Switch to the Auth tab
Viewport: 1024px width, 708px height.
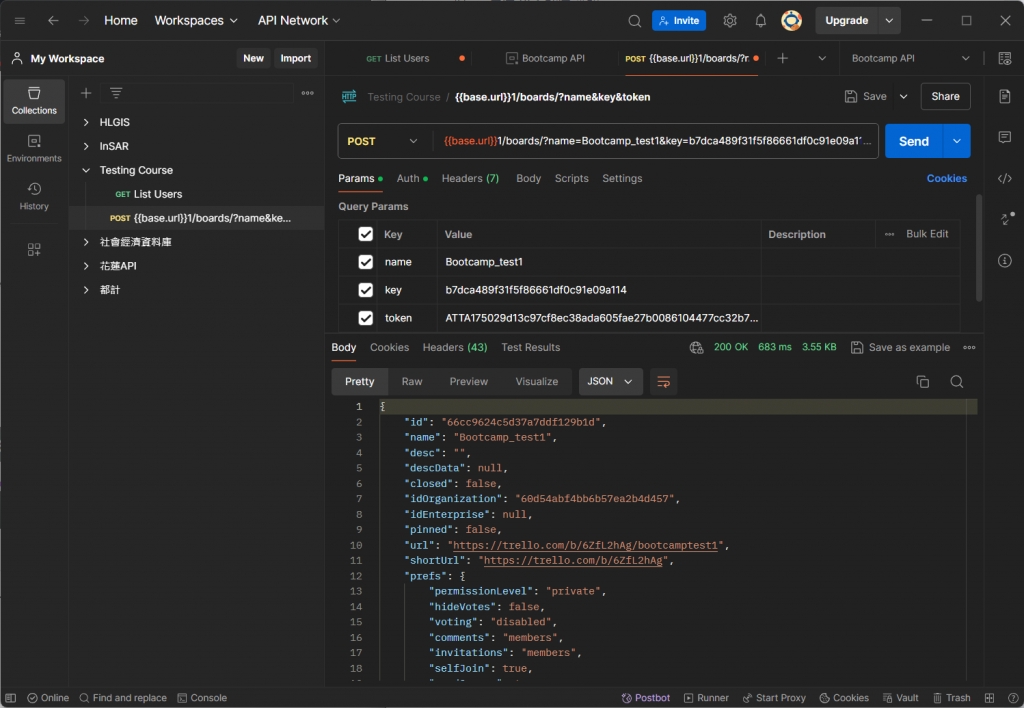click(411, 178)
